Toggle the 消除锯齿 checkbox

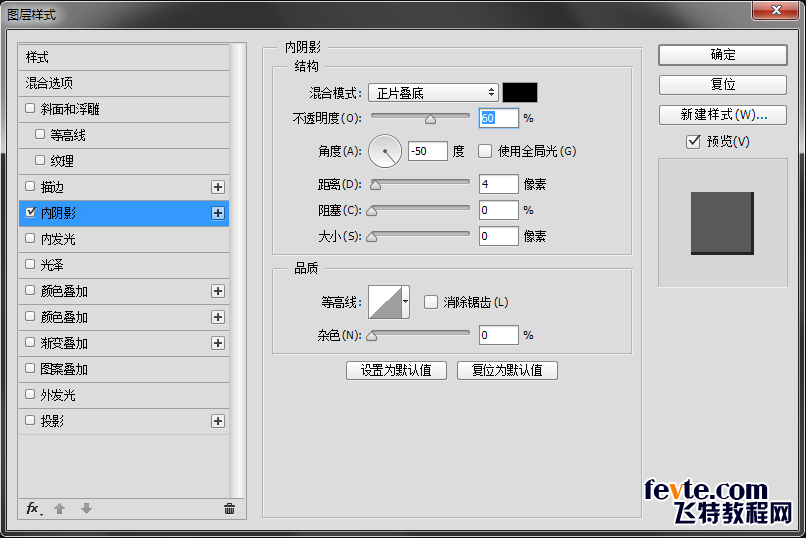point(431,302)
